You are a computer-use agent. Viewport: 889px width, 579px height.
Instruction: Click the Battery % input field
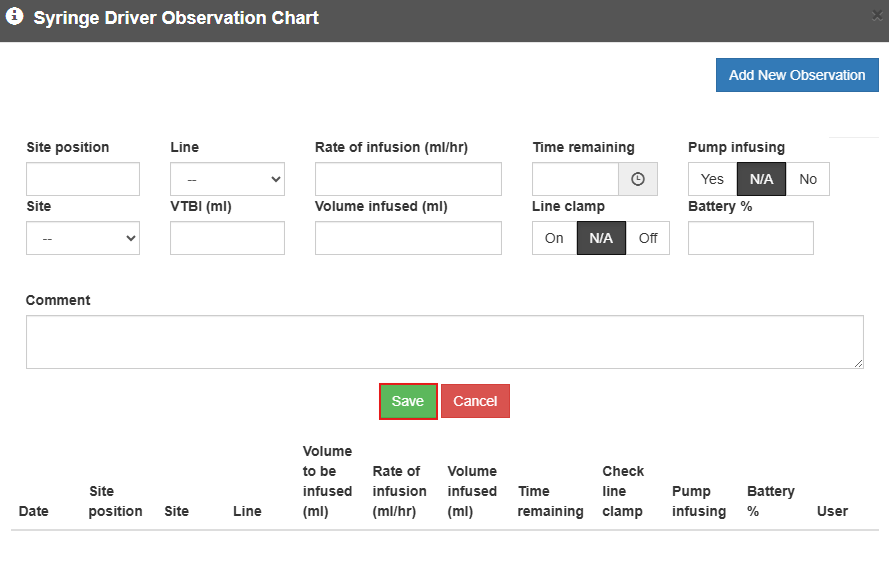(750, 238)
